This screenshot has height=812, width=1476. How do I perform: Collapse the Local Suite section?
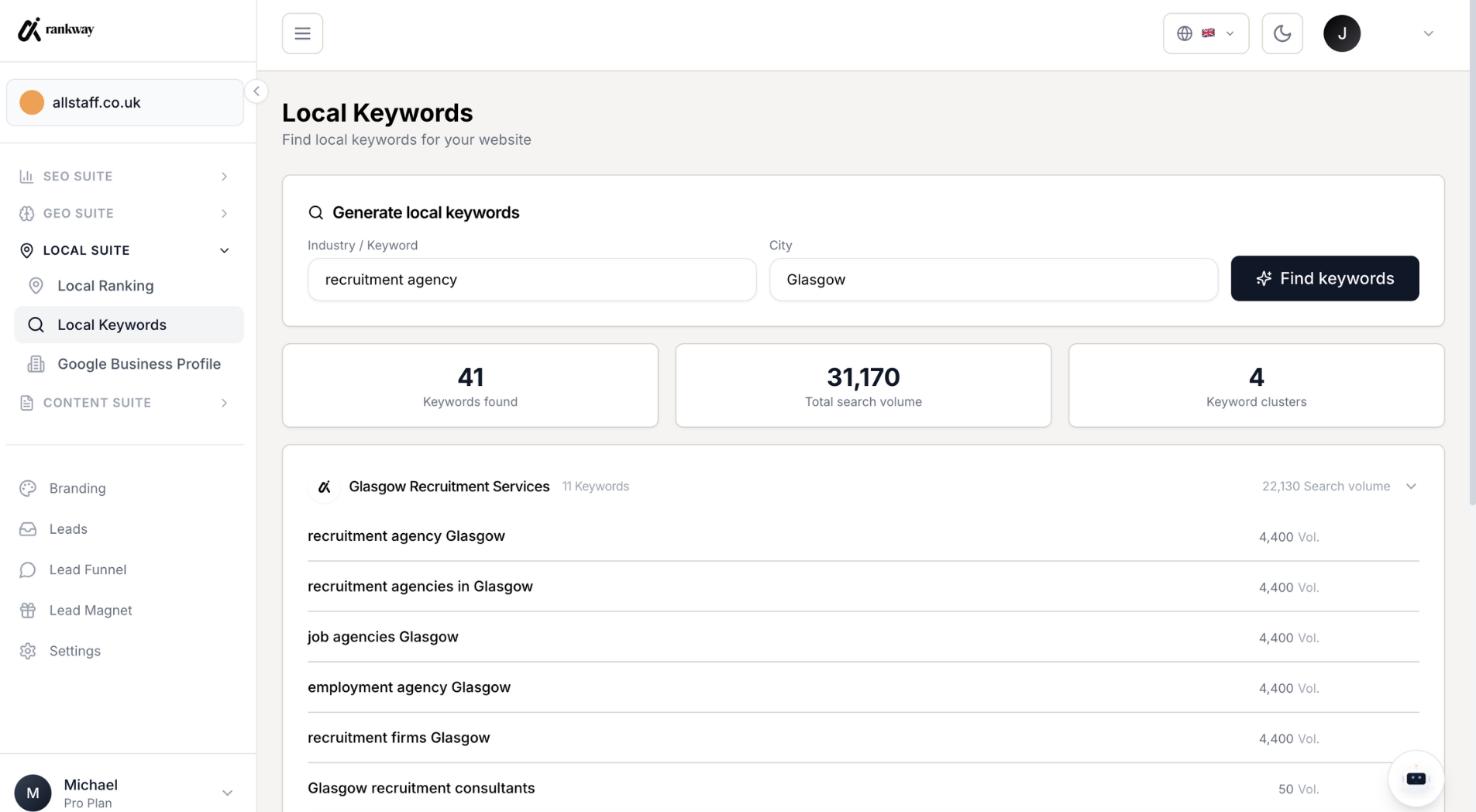[x=125, y=250]
